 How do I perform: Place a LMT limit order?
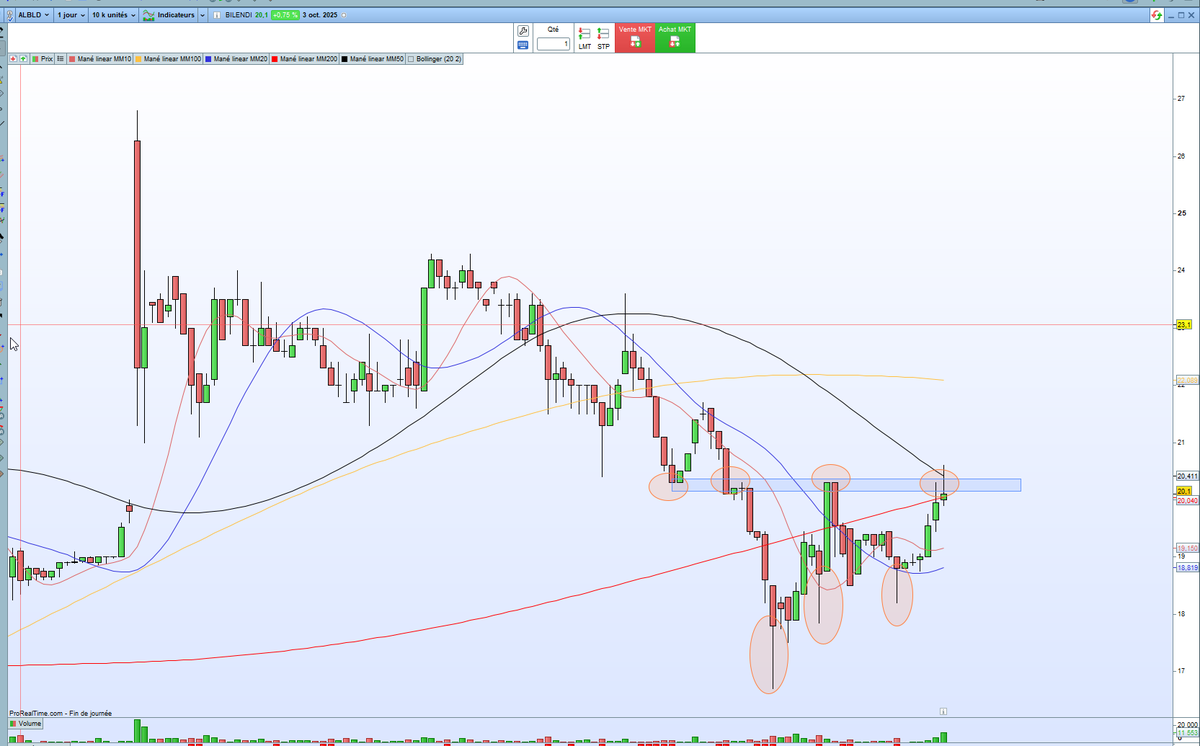click(x=585, y=39)
